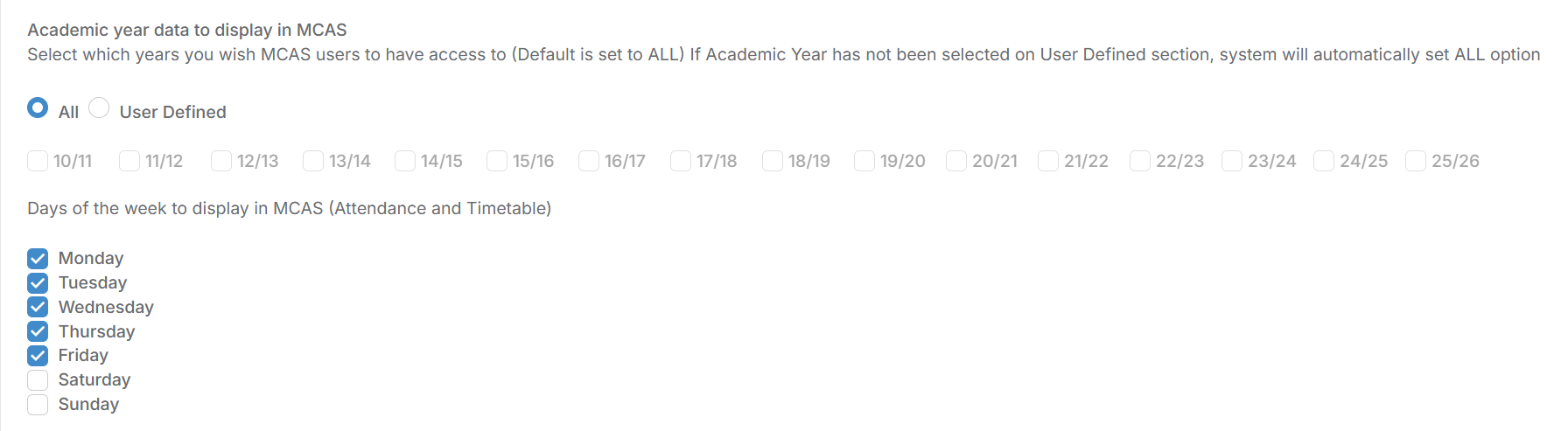Untick the Wednesday checkbox
The image size is (1568, 431).
(38, 307)
